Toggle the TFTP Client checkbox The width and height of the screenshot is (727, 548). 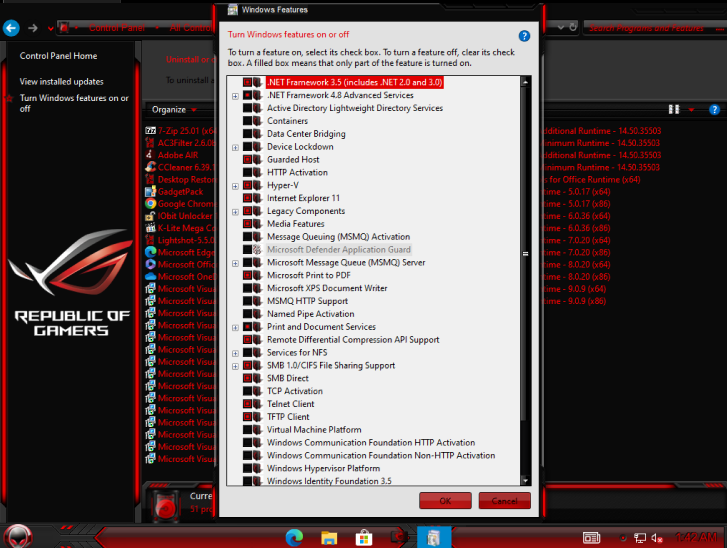pyautogui.click(x=248, y=417)
